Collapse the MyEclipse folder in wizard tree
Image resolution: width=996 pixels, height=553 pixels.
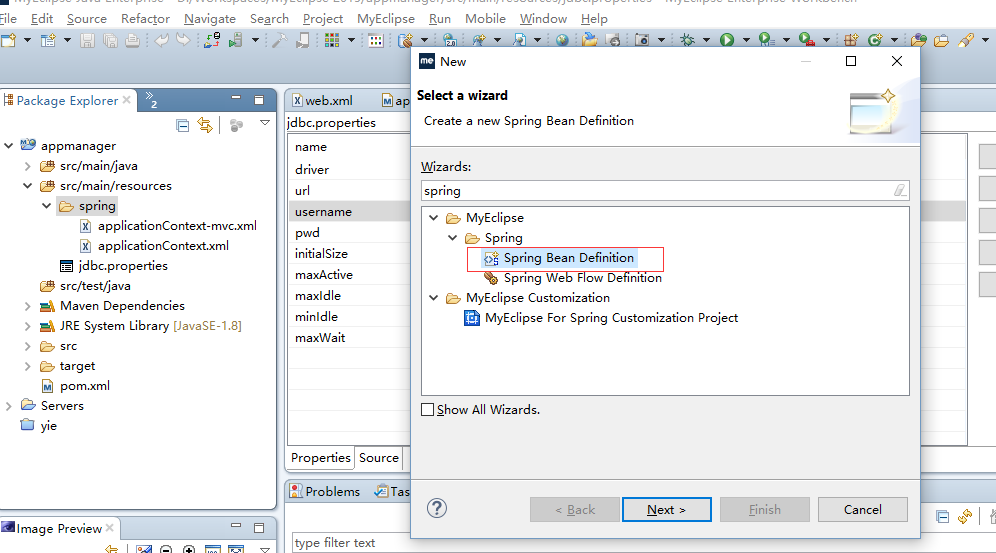pyautogui.click(x=433, y=218)
